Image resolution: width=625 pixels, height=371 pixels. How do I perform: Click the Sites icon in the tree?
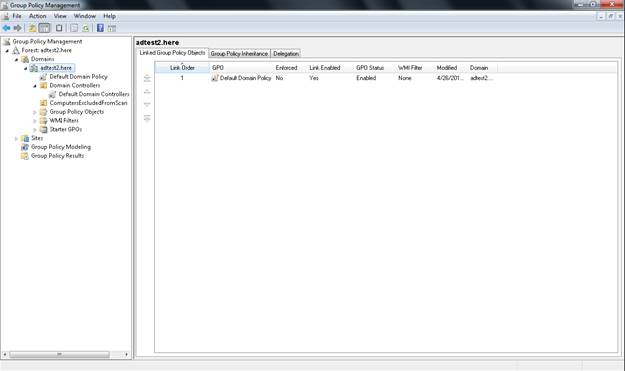click(x=25, y=138)
